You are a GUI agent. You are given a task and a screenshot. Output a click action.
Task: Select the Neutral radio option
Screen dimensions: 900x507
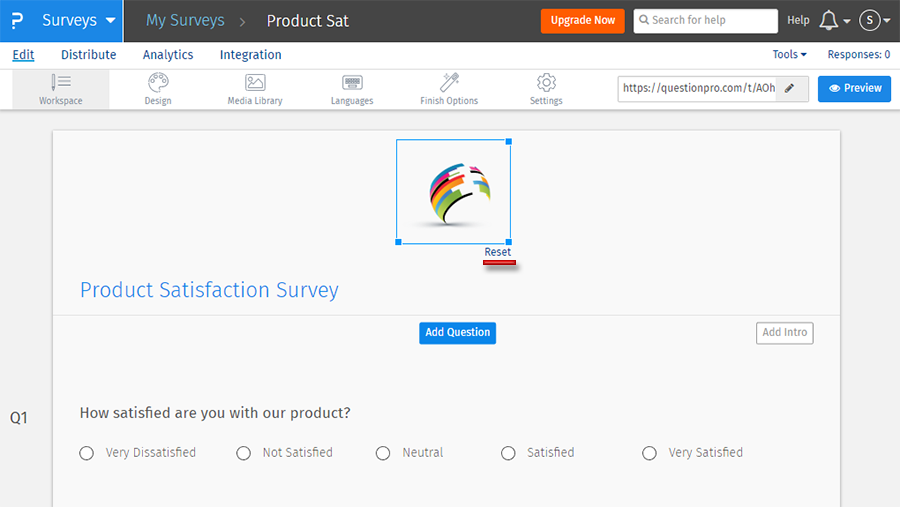point(383,453)
